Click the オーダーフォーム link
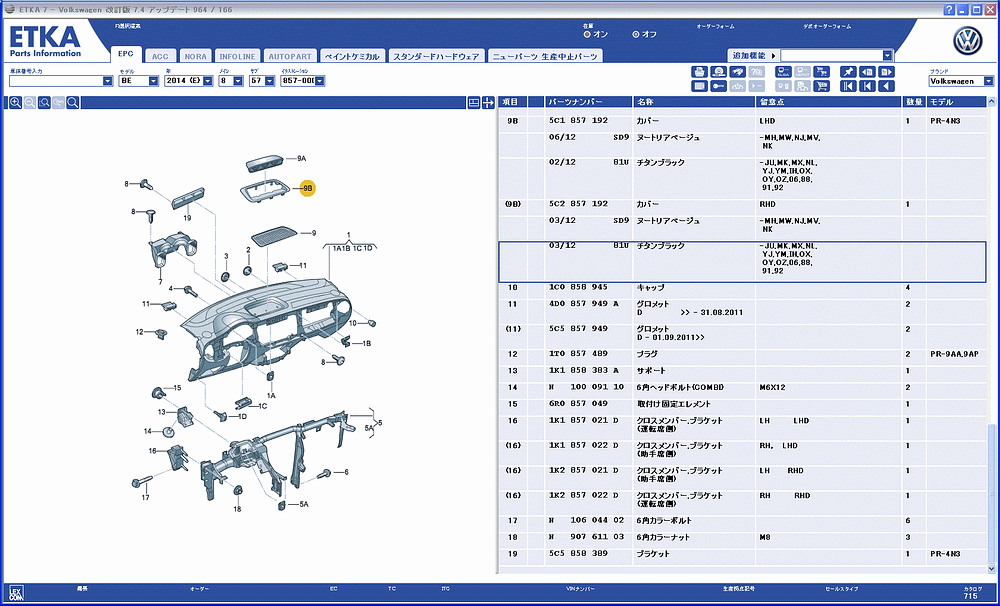This screenshot has height=606, width=1000. click(x=715, y=27)
